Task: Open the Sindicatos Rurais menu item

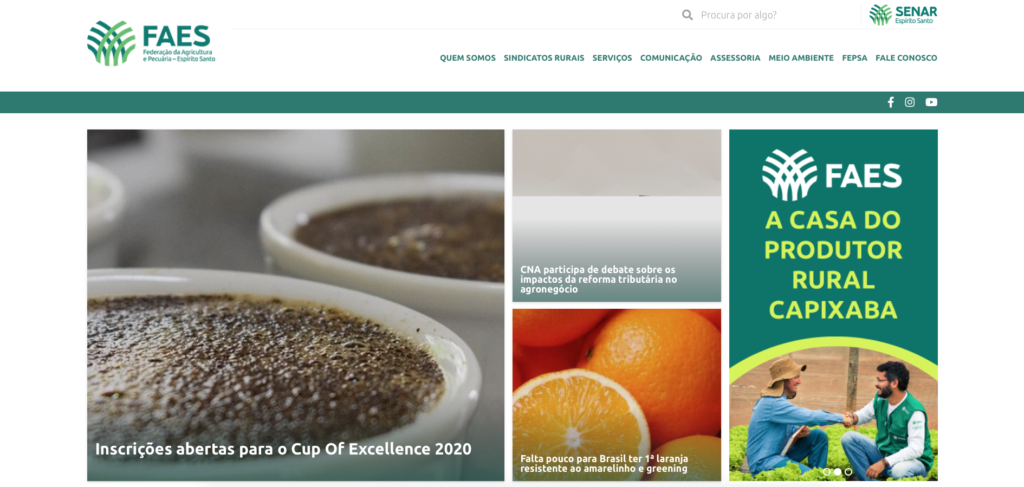Action: pyautogui.click(x=544, y=57)
